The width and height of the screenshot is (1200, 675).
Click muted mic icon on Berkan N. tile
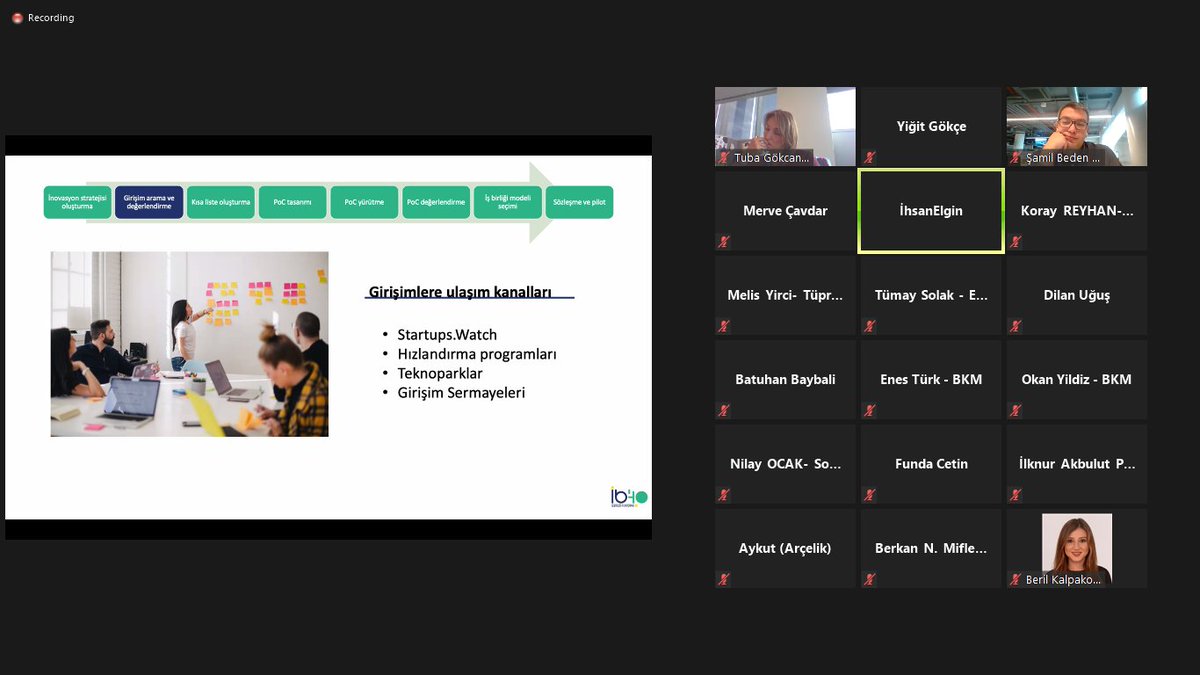(870, 579)
